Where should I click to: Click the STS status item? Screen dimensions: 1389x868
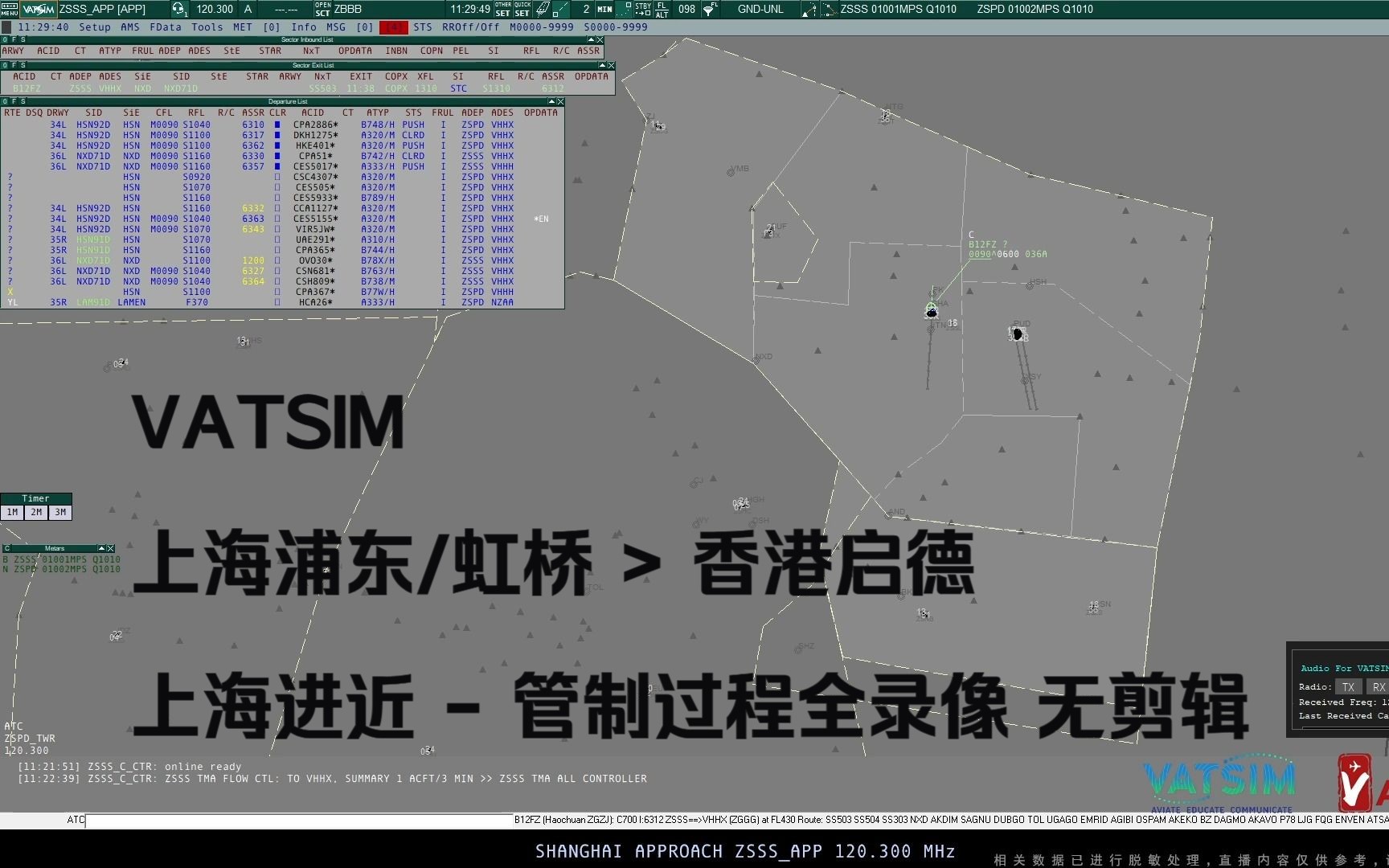tap(423, 27)
